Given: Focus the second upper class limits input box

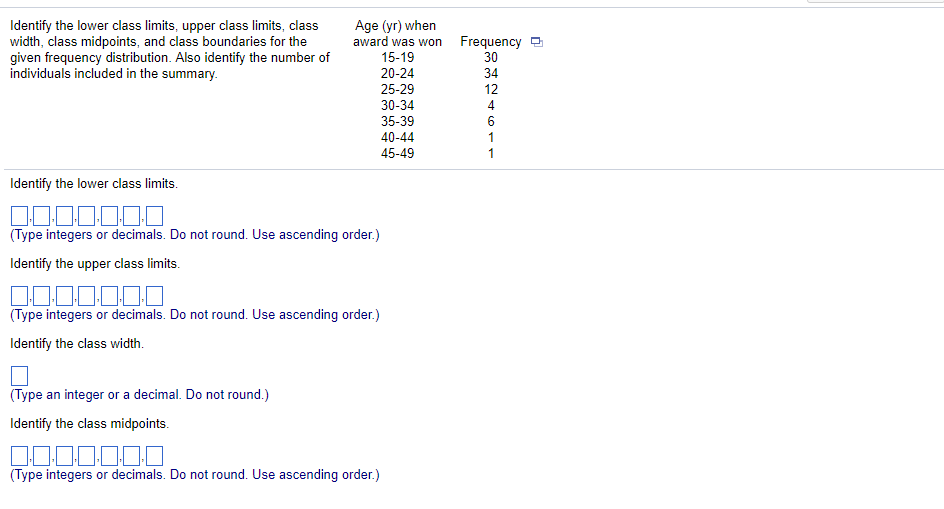Looking at the screenshot, I should pyautogui.click(x=42, y=296).
